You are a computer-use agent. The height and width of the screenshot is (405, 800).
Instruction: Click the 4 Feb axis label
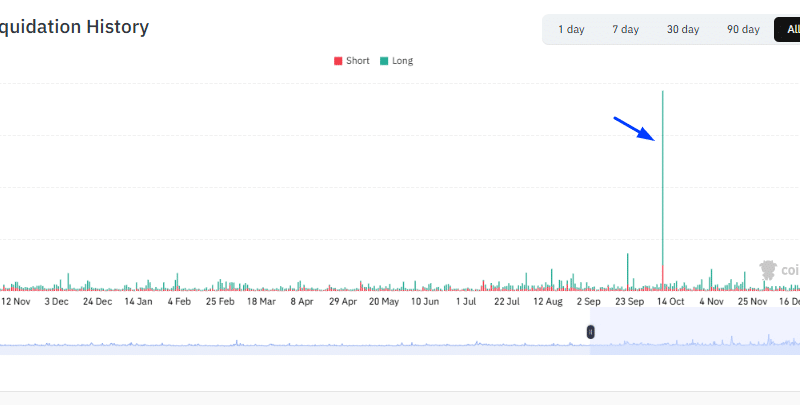[x=179, y=301]
